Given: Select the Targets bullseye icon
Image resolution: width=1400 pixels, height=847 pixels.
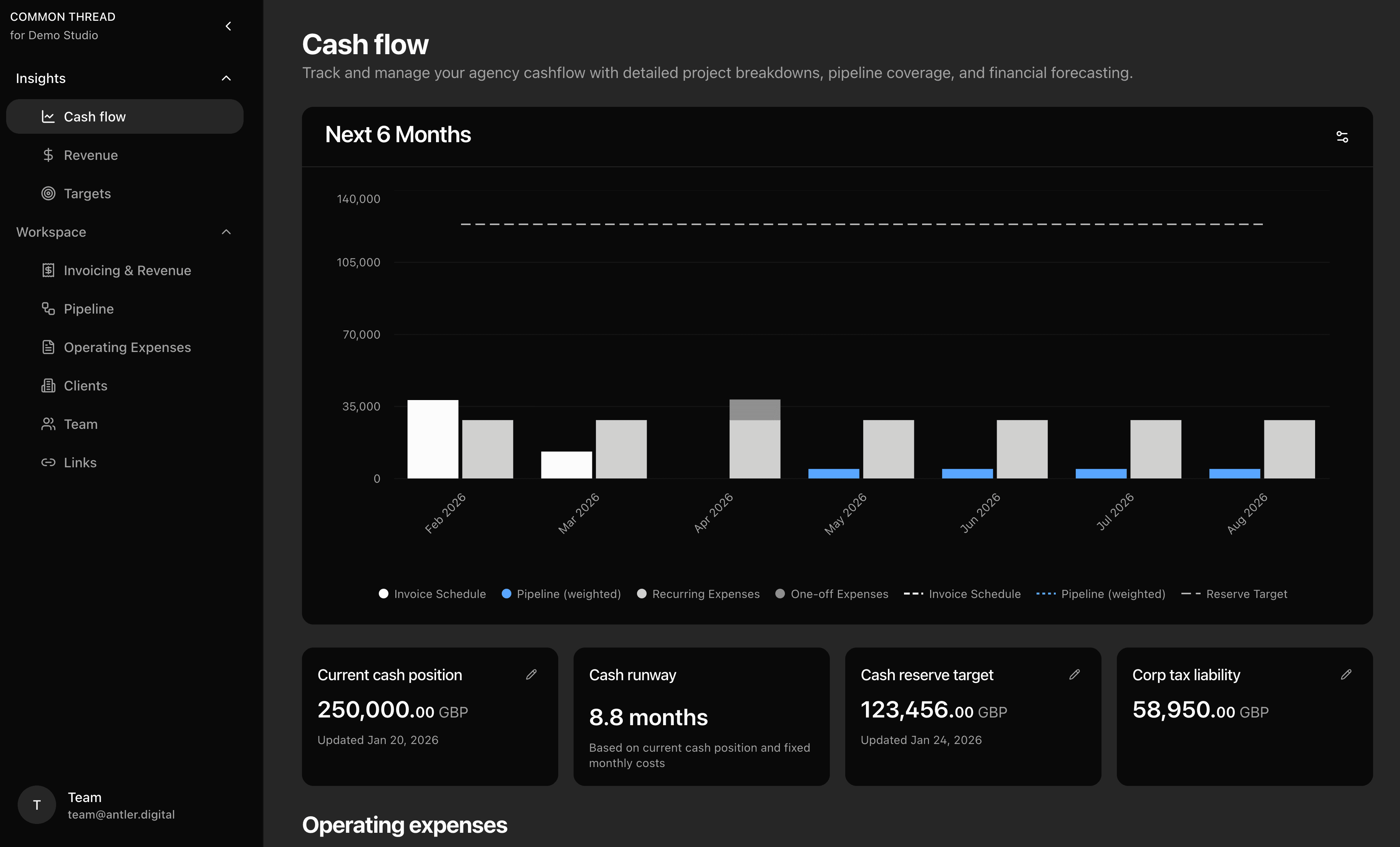Looking at the screenshot, I should pos(49,193).
